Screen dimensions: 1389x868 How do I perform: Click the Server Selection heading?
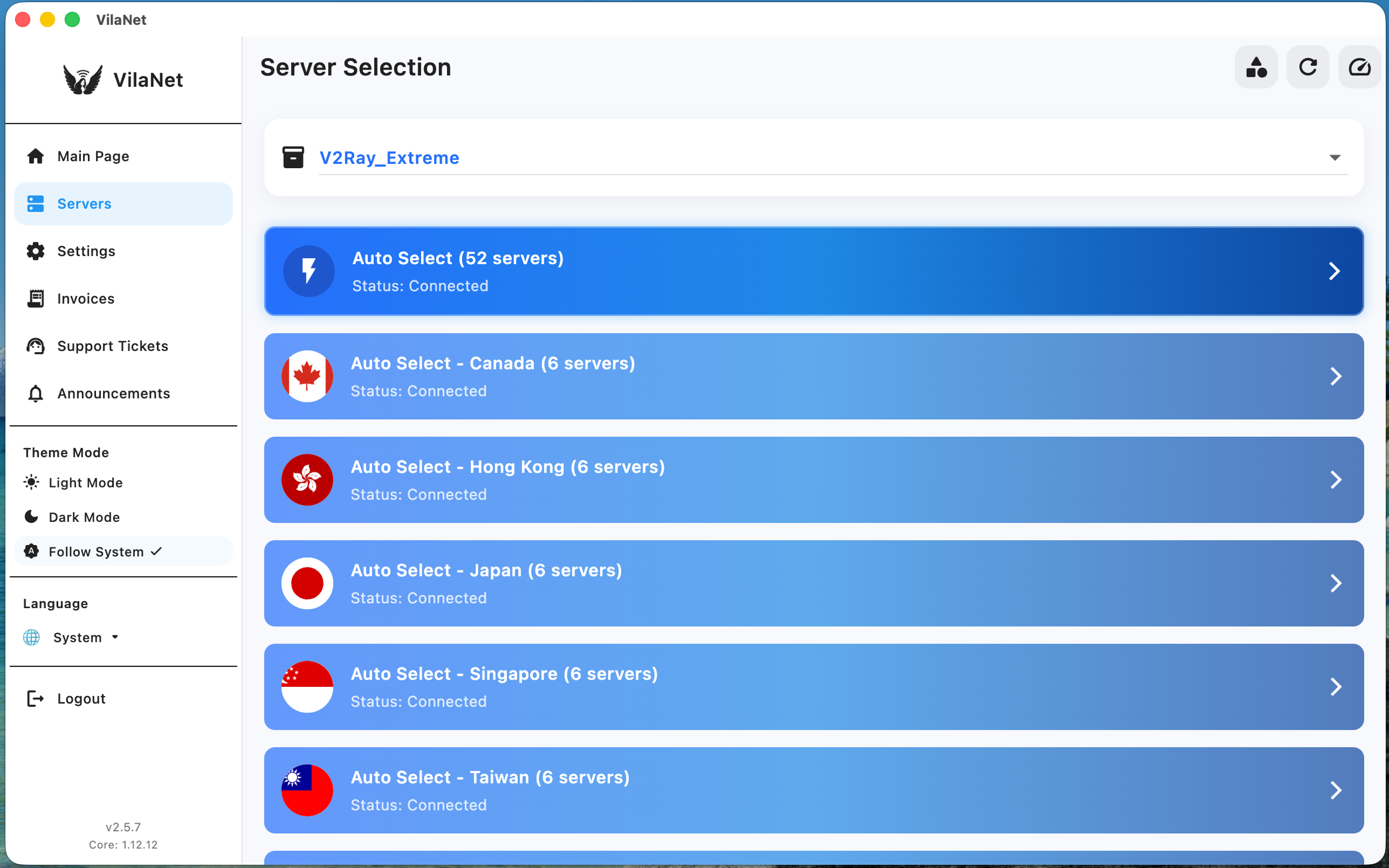(355, 67)
